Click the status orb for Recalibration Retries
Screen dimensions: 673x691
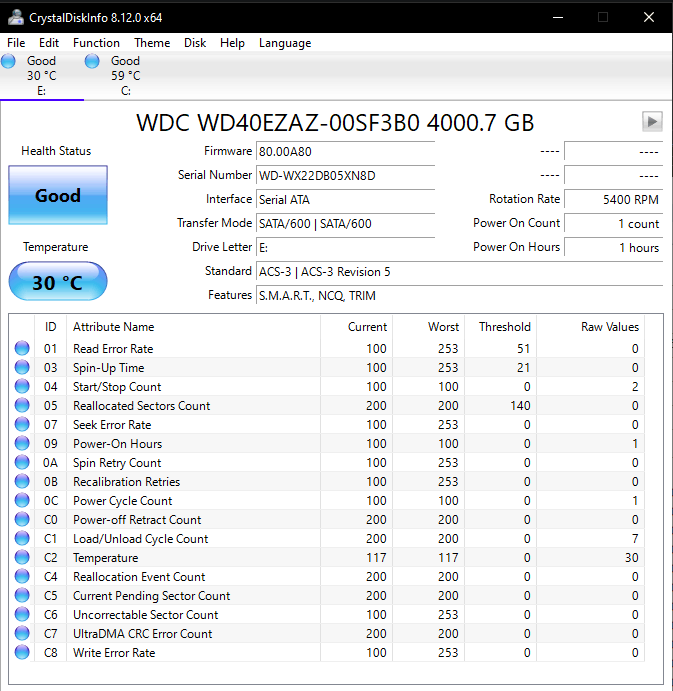coord(22,481)
